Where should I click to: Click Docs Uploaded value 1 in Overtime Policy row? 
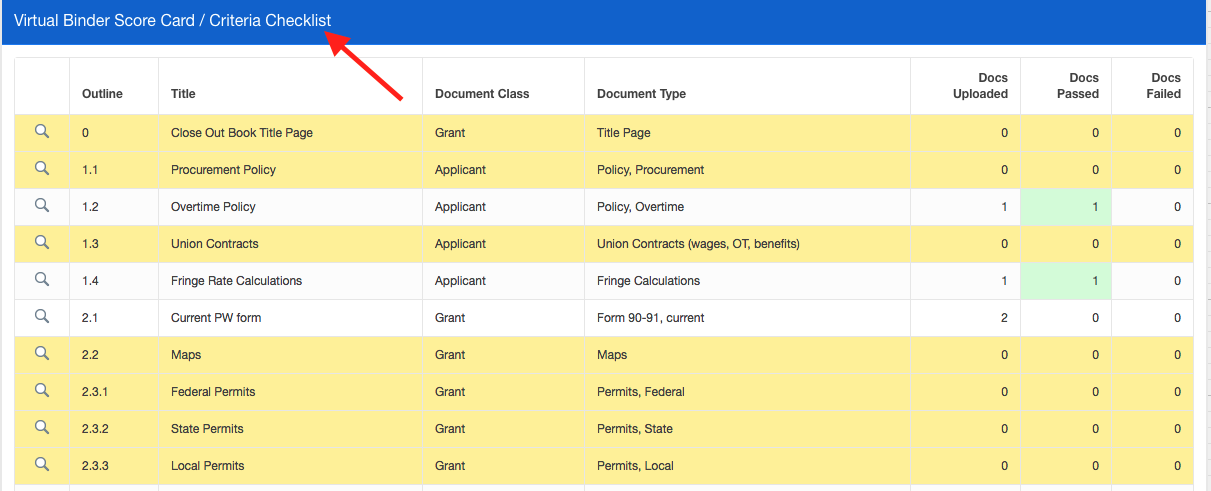1004,207
